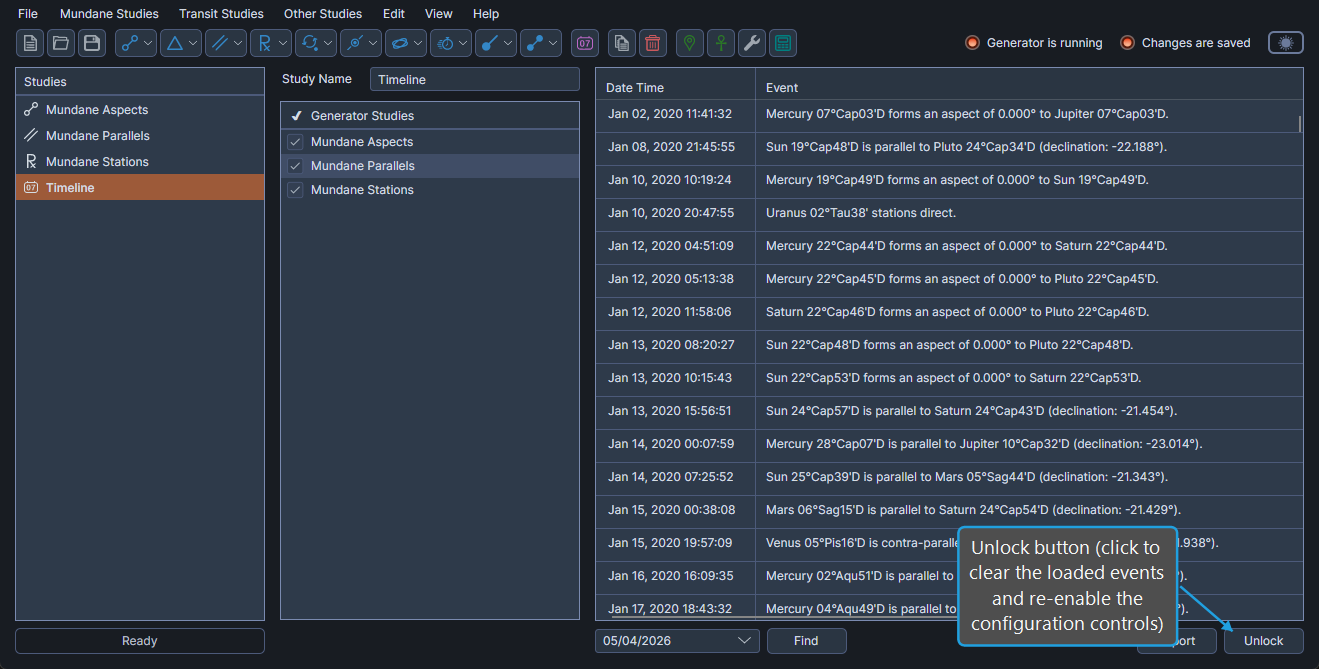Open the Transit Studies menu

tap(221, 14)
